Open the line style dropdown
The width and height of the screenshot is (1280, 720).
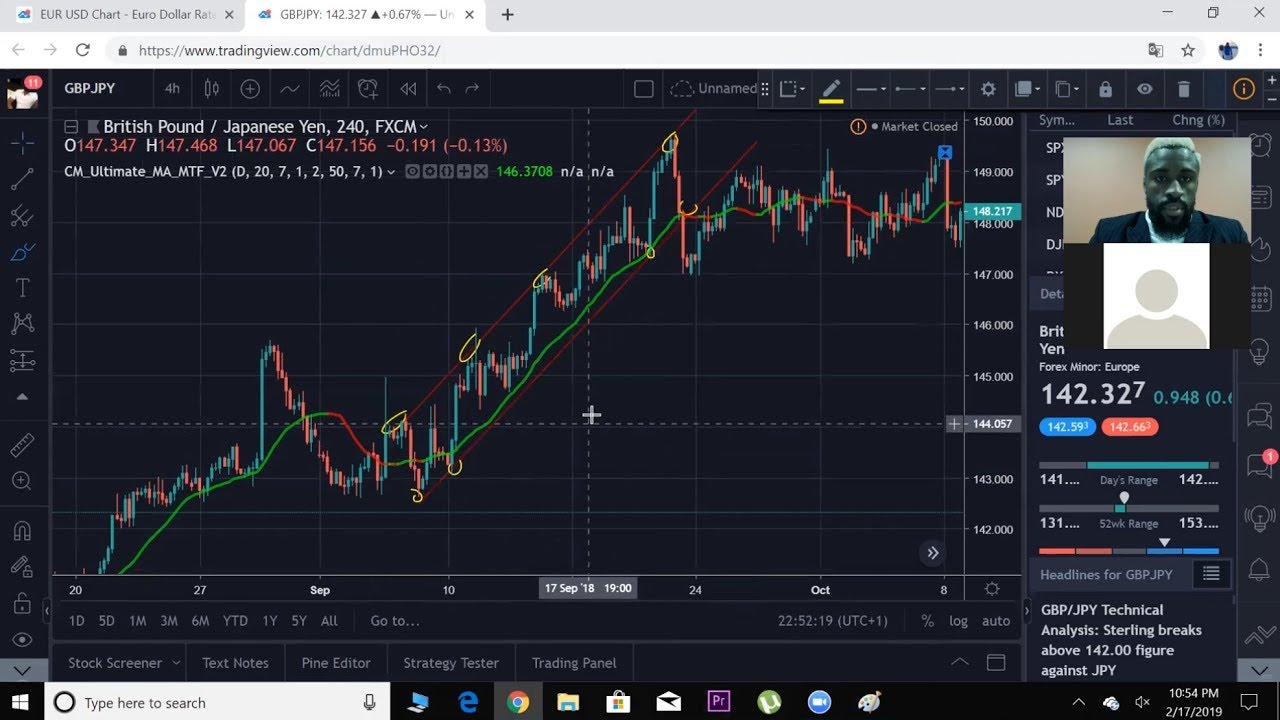point(869,89)
